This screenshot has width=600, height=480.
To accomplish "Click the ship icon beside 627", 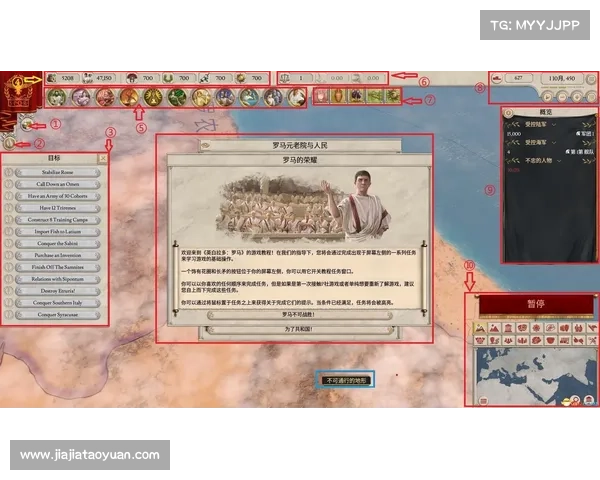I will [497, 78].
